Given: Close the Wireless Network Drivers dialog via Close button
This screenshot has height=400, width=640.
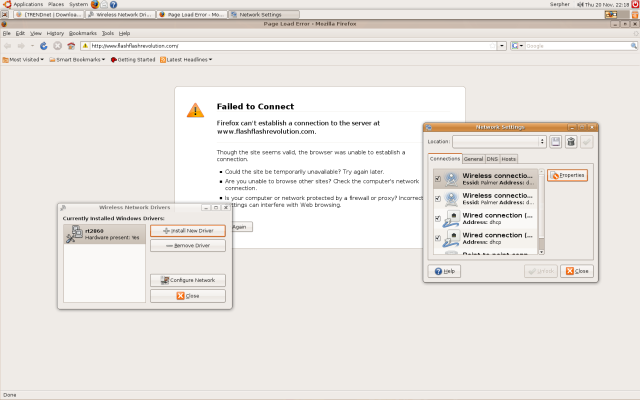Looking at the screenshot, I should (188, 296).
